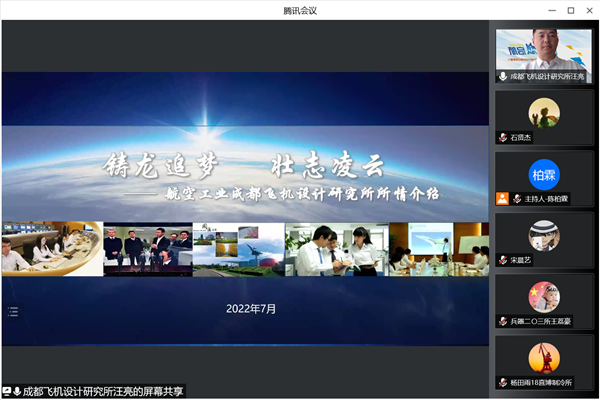The image size is (600, 400).
Task: Click the slide title 铸龙追梦 壮志凌云
Action: [244, 166]
